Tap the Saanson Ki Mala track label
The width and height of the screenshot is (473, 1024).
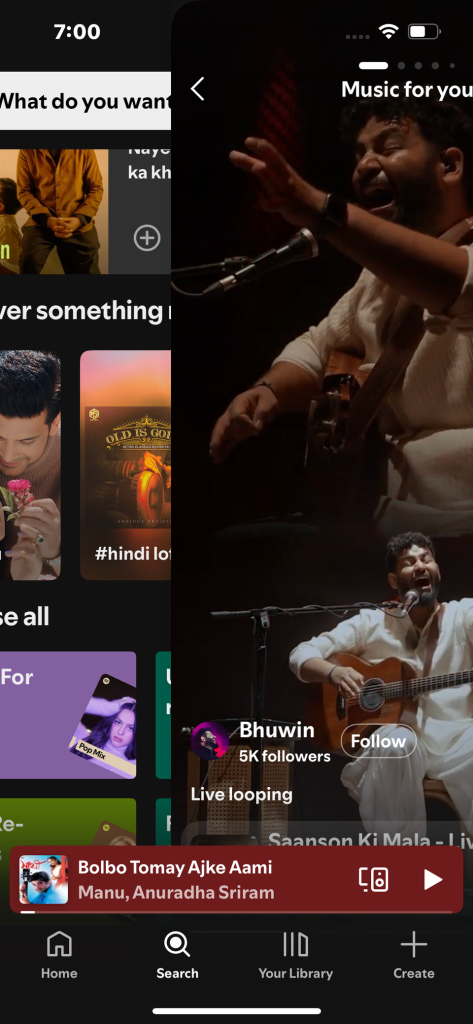[x=370, y=840]
